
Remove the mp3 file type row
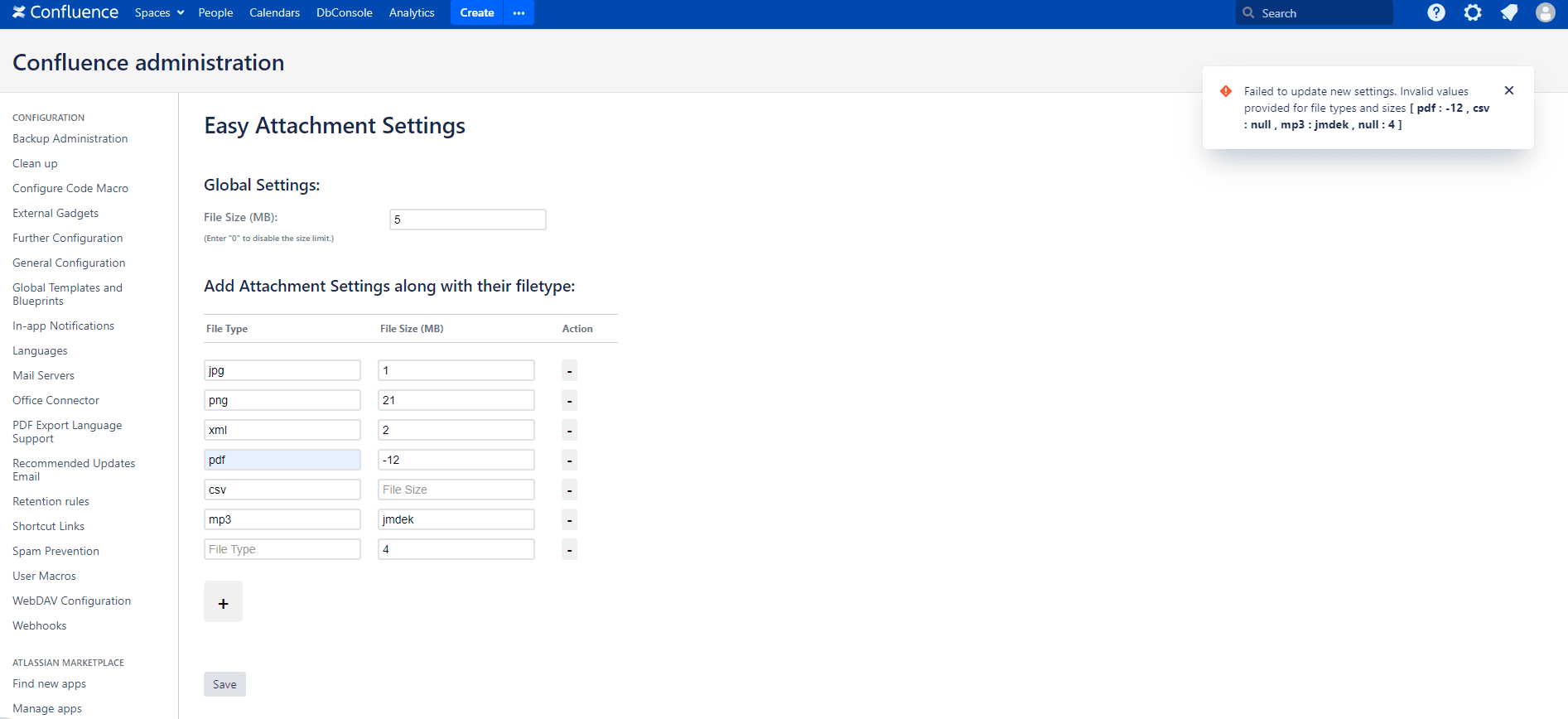click(x=569, y=519)
